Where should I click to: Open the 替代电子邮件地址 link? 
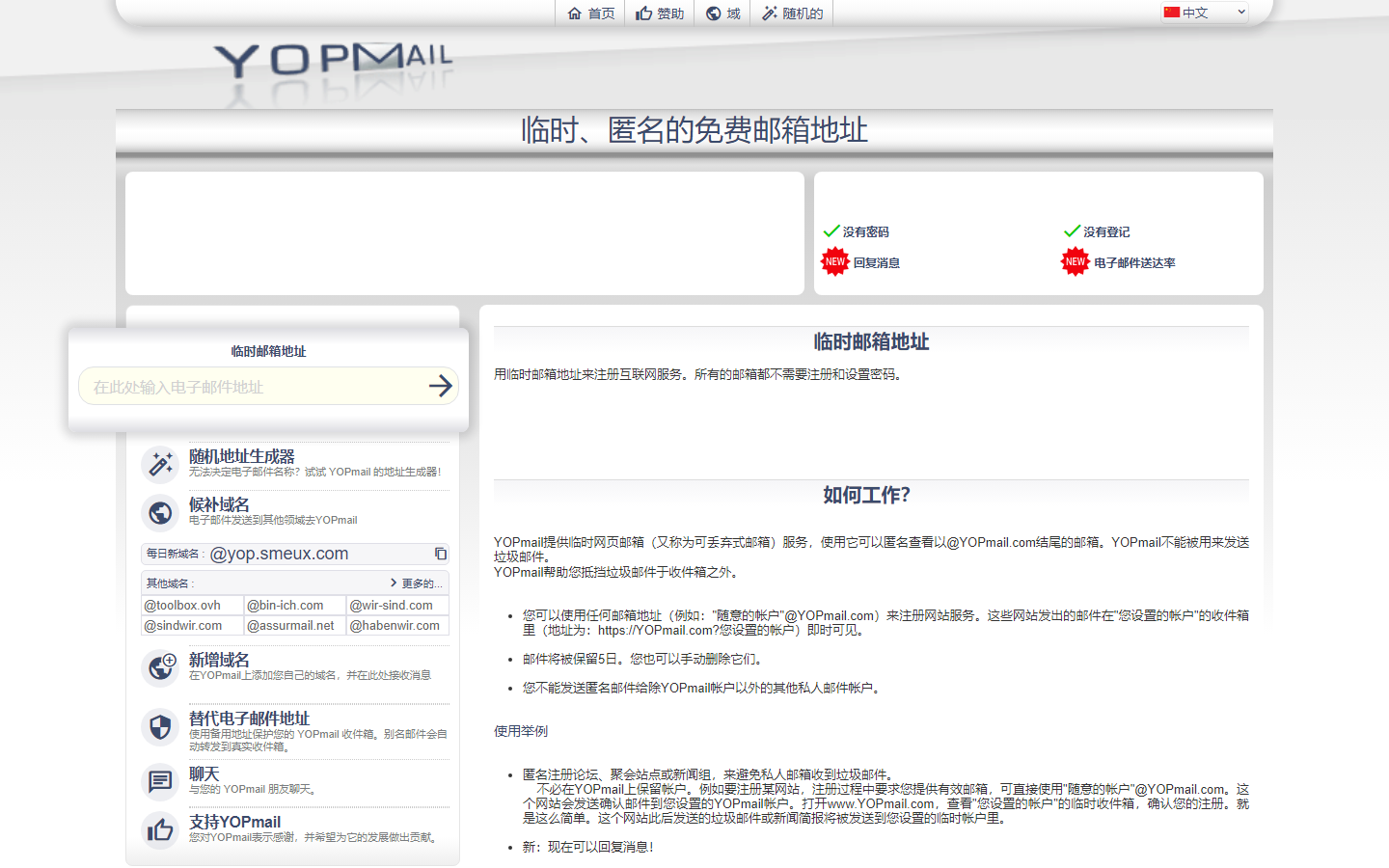tap(249, 719)
